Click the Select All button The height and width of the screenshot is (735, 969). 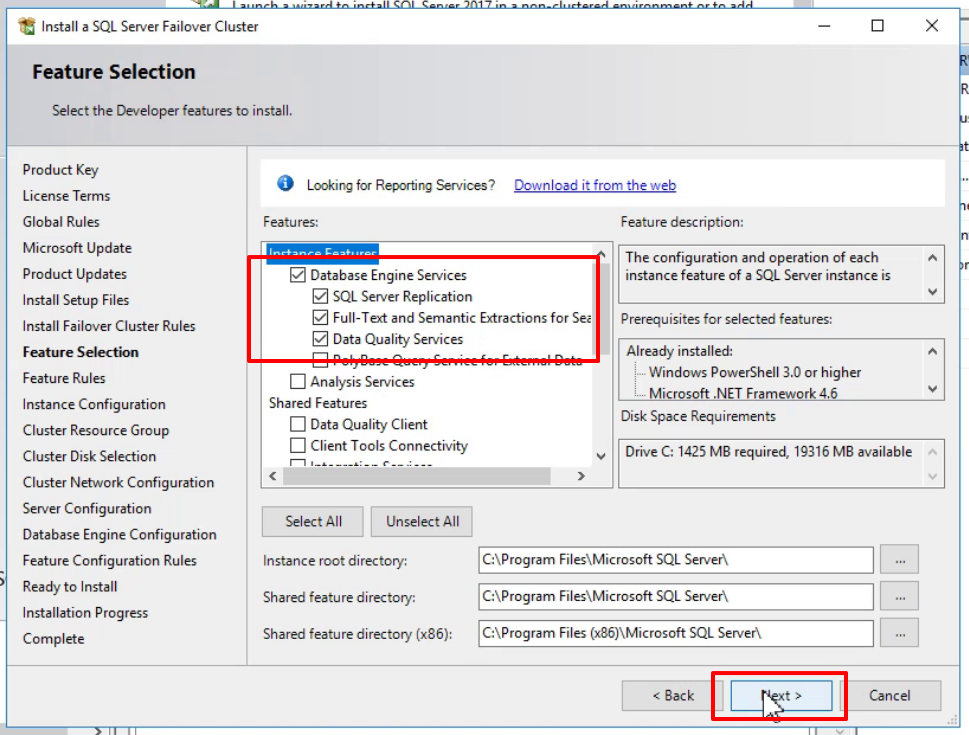(313, 522)
